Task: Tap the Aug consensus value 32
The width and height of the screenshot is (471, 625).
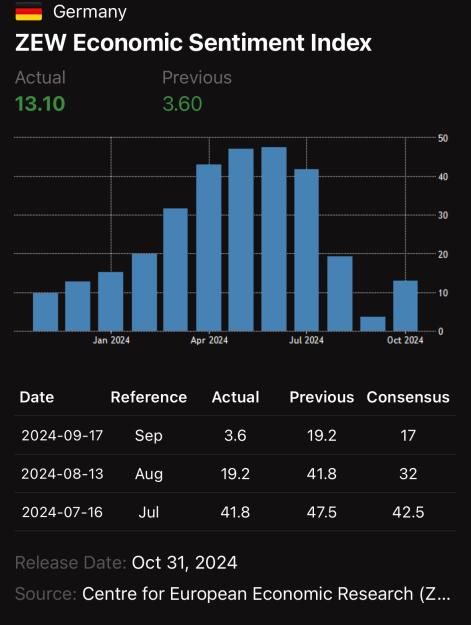Action: (x=408, y=474)
